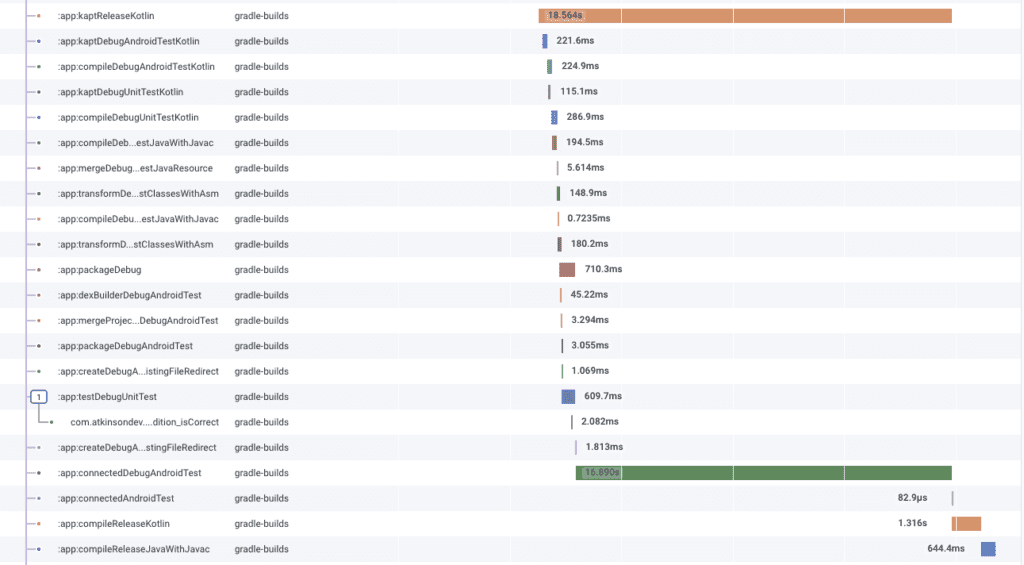
Task: Open the com.atkinsondev...dition_isCorrect child span
Action: (x=144, y=422)
